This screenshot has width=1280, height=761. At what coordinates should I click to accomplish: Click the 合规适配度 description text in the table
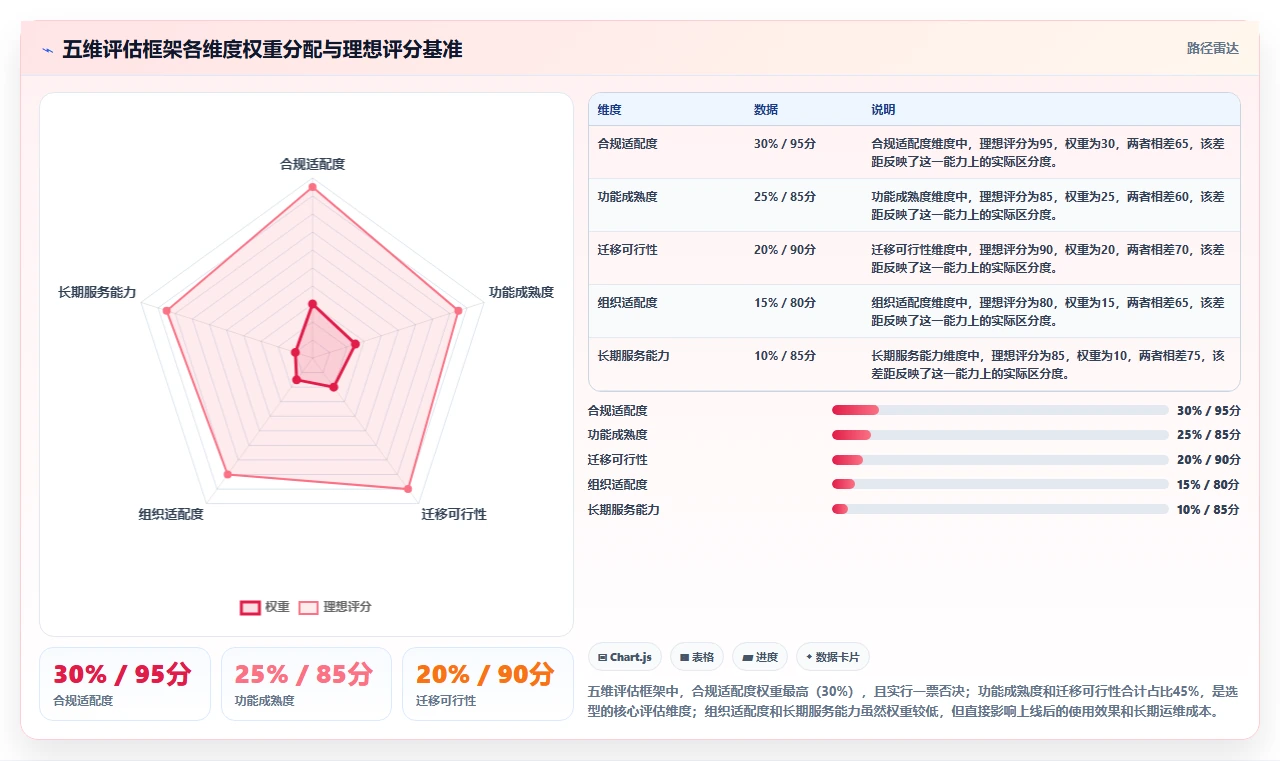[1047, 152]
